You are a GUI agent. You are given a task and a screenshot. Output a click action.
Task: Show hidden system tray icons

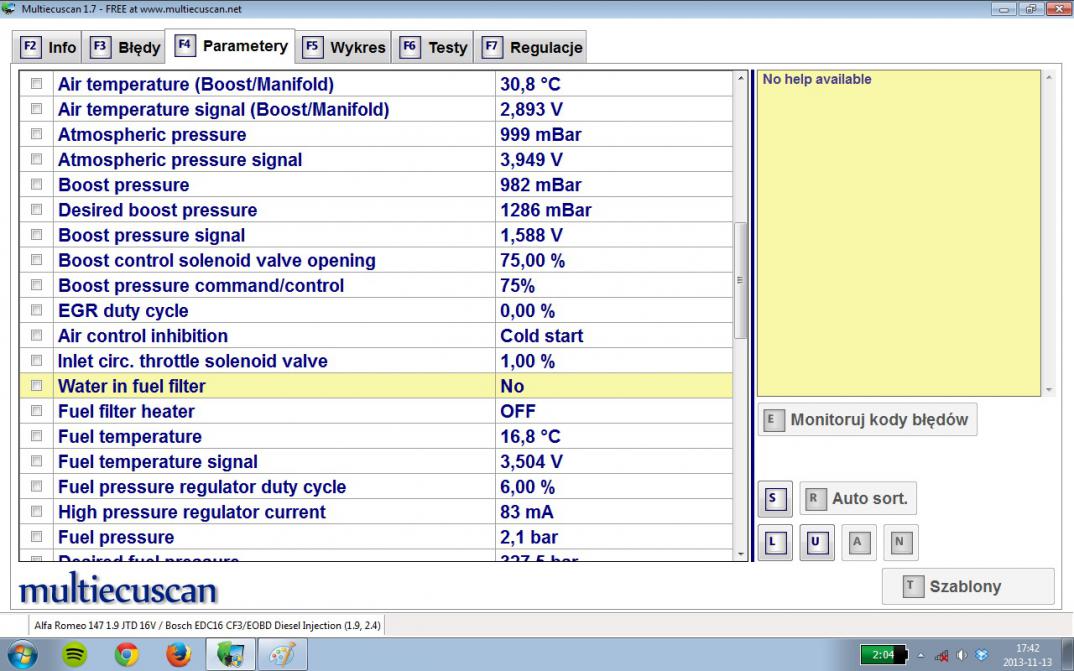[x=921, y=655]
